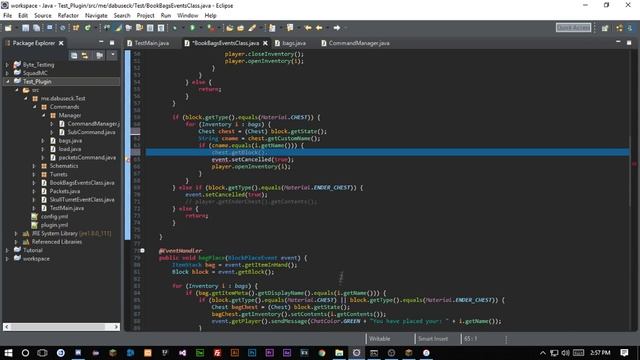Click the New Java Package icon
Screen dimensions: 640x360
tap(76, 28)
